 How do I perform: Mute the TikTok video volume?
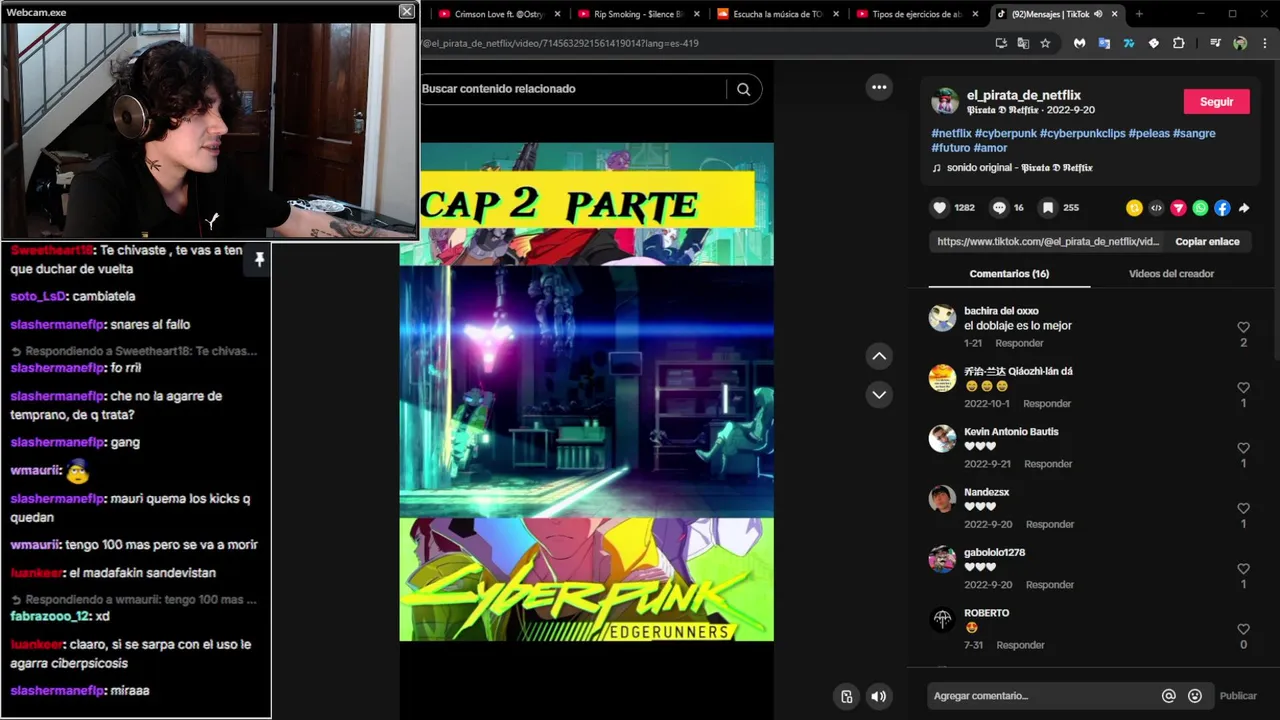tap(878, 696)
